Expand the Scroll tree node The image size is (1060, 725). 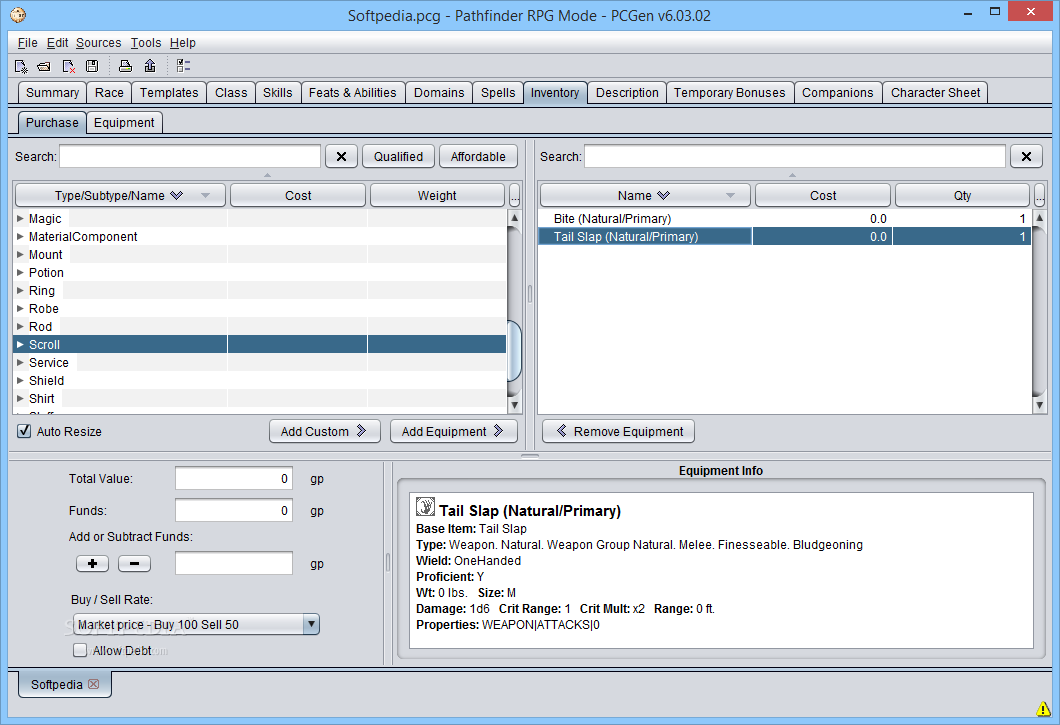tap(20, 344)
